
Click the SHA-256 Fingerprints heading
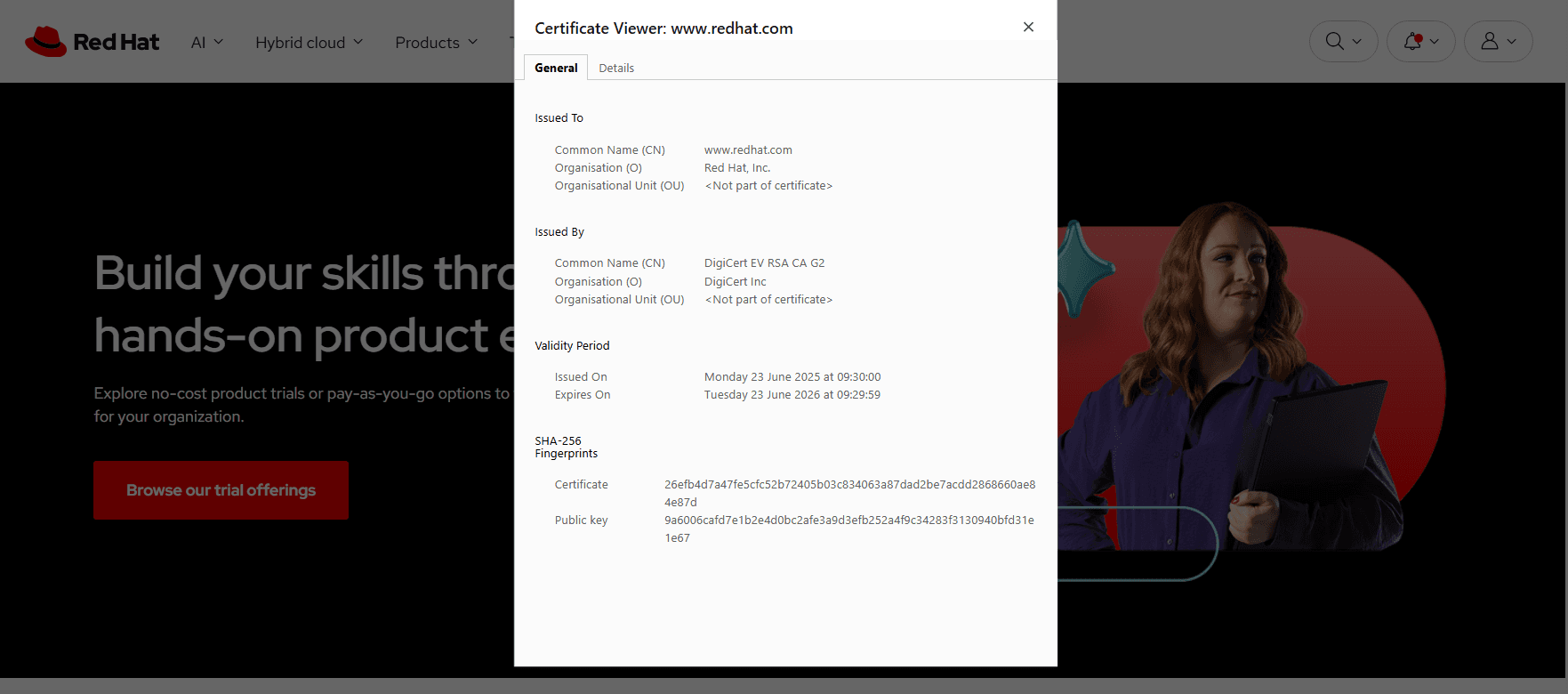tap(566, 447)
